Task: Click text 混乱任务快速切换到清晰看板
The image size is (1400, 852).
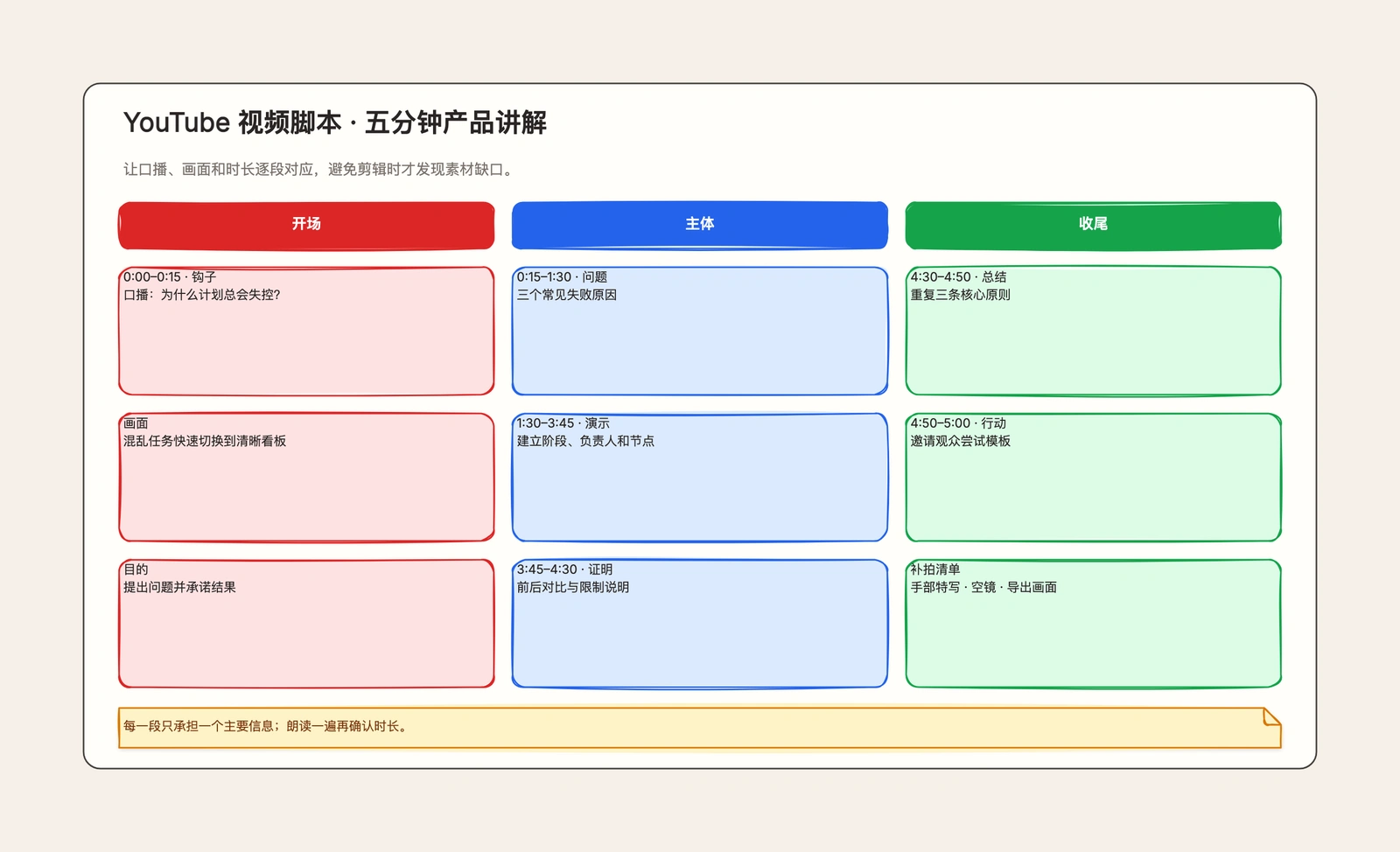Action: pos(205,441)
